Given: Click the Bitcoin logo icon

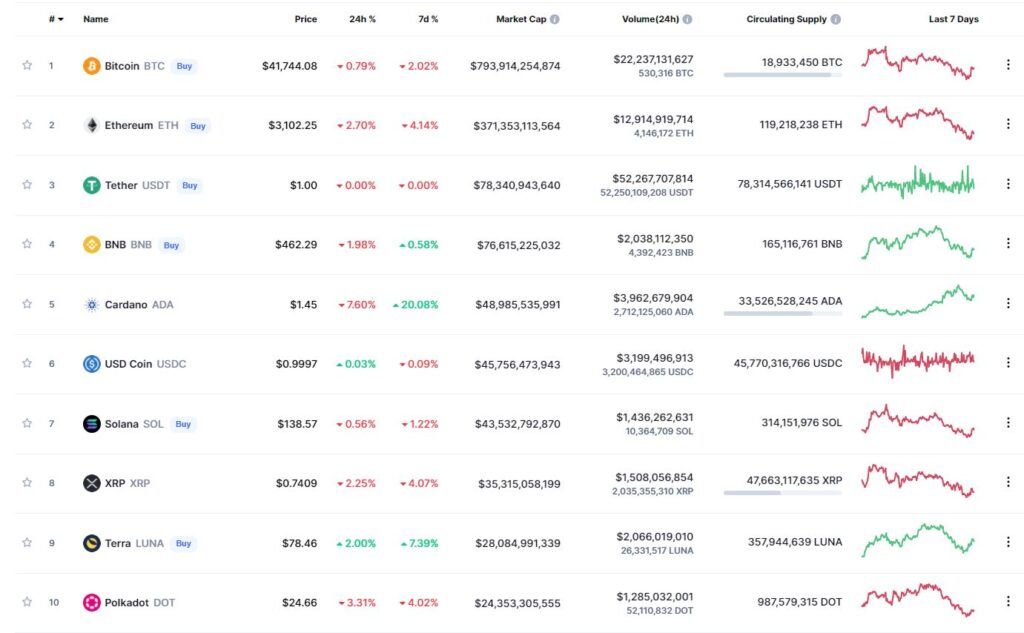Looking at the screenshot, I should (91, 66).
